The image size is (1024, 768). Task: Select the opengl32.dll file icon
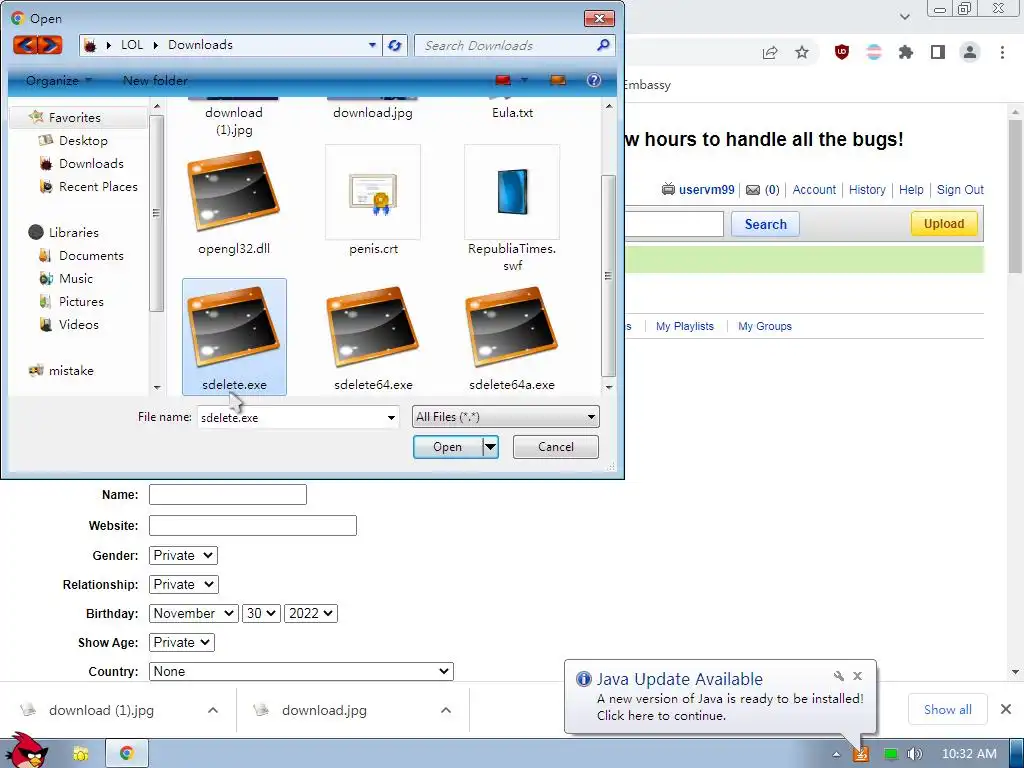point(234,192)
